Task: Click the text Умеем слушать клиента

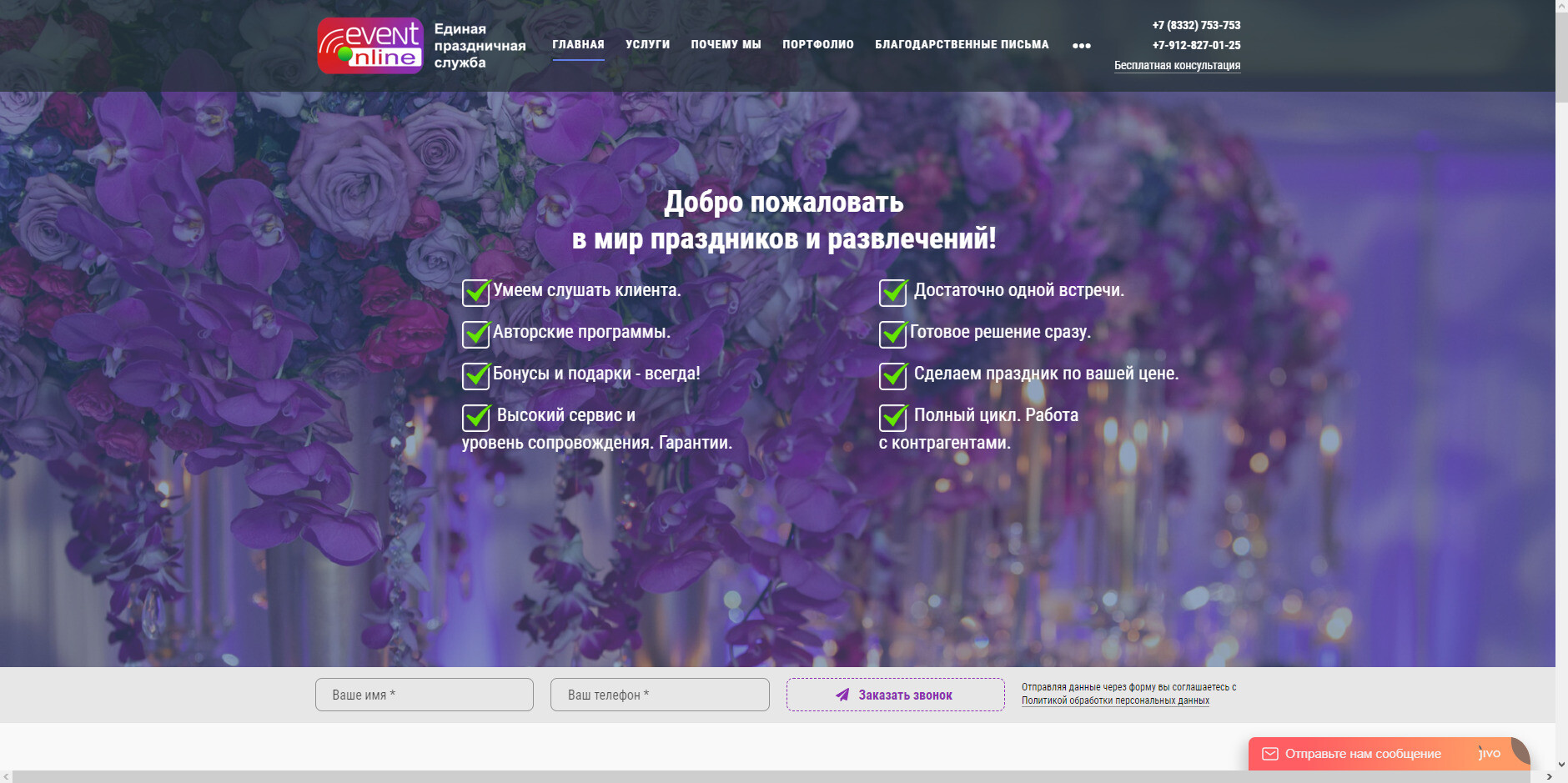Action: [587, 290]
